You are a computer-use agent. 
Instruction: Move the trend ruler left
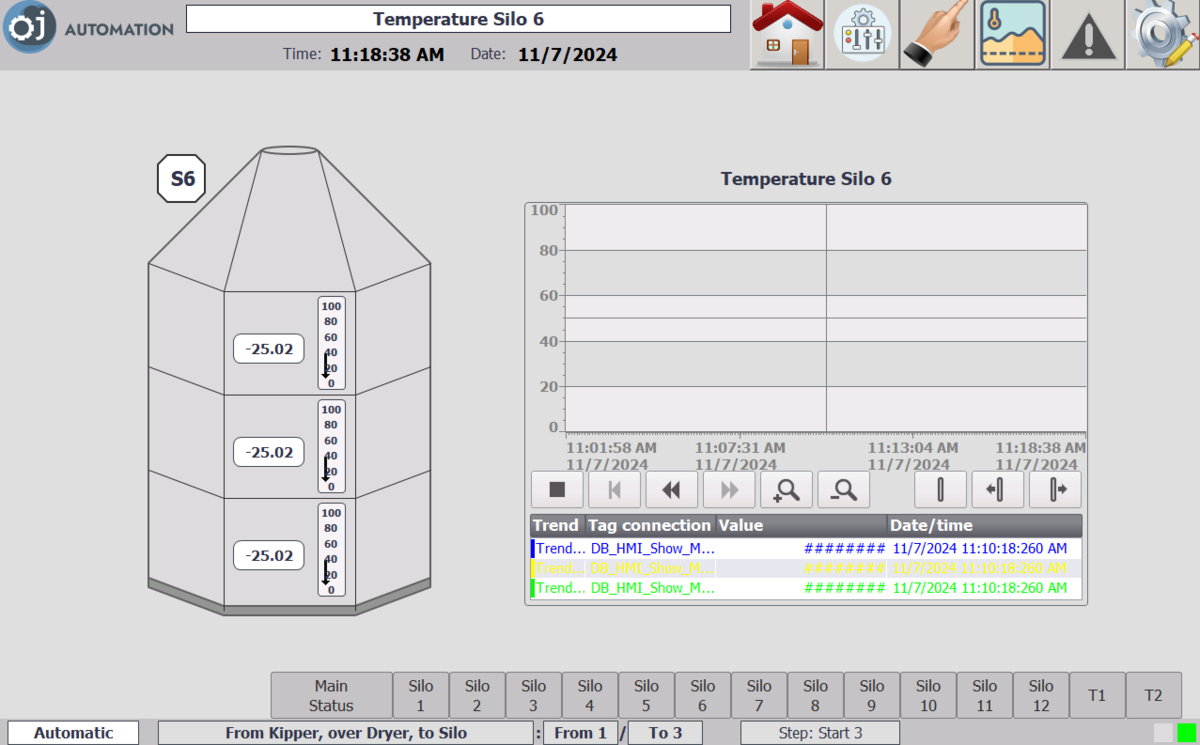[997, 490]
